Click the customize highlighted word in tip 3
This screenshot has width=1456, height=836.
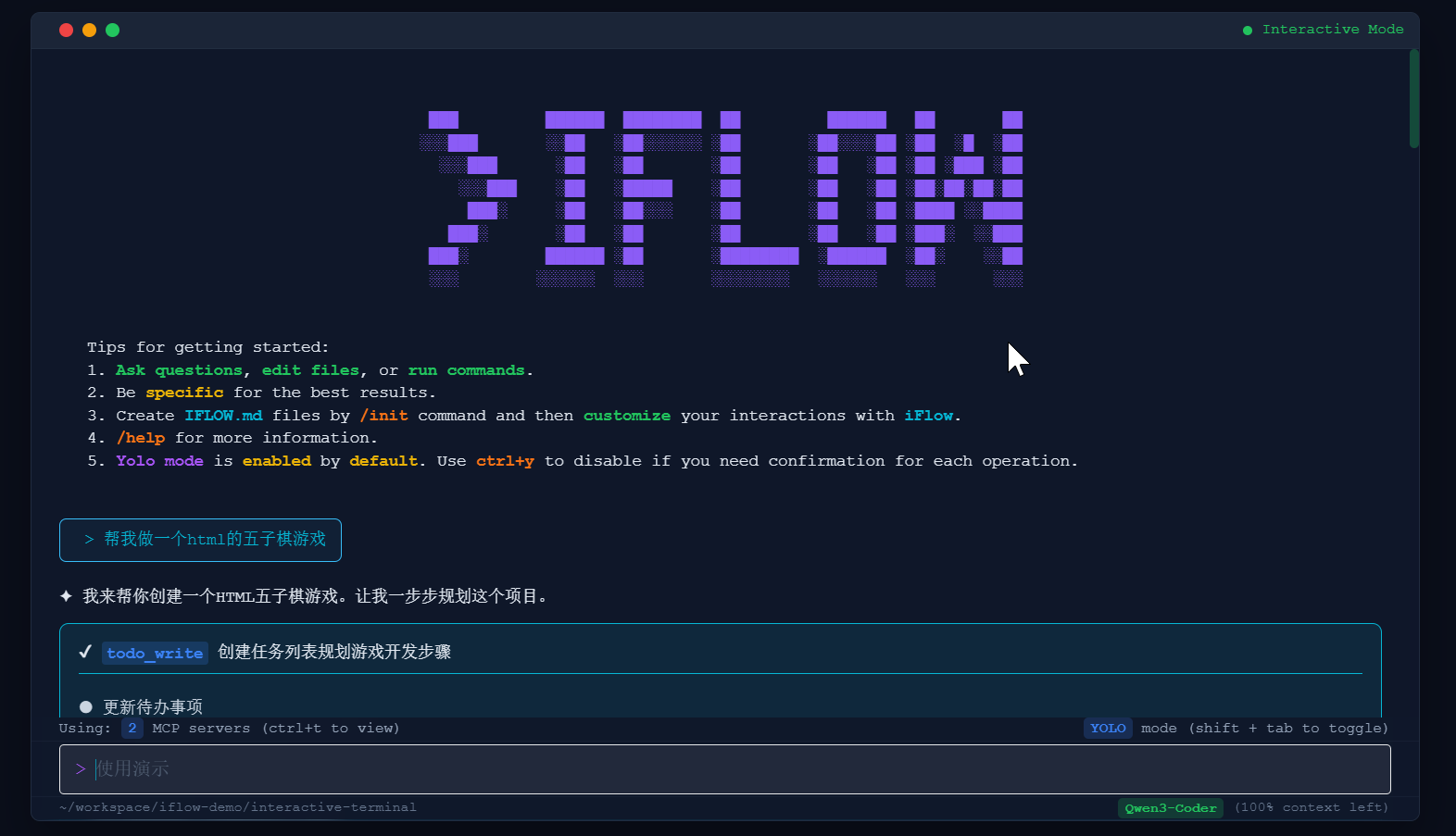[627, 416]
